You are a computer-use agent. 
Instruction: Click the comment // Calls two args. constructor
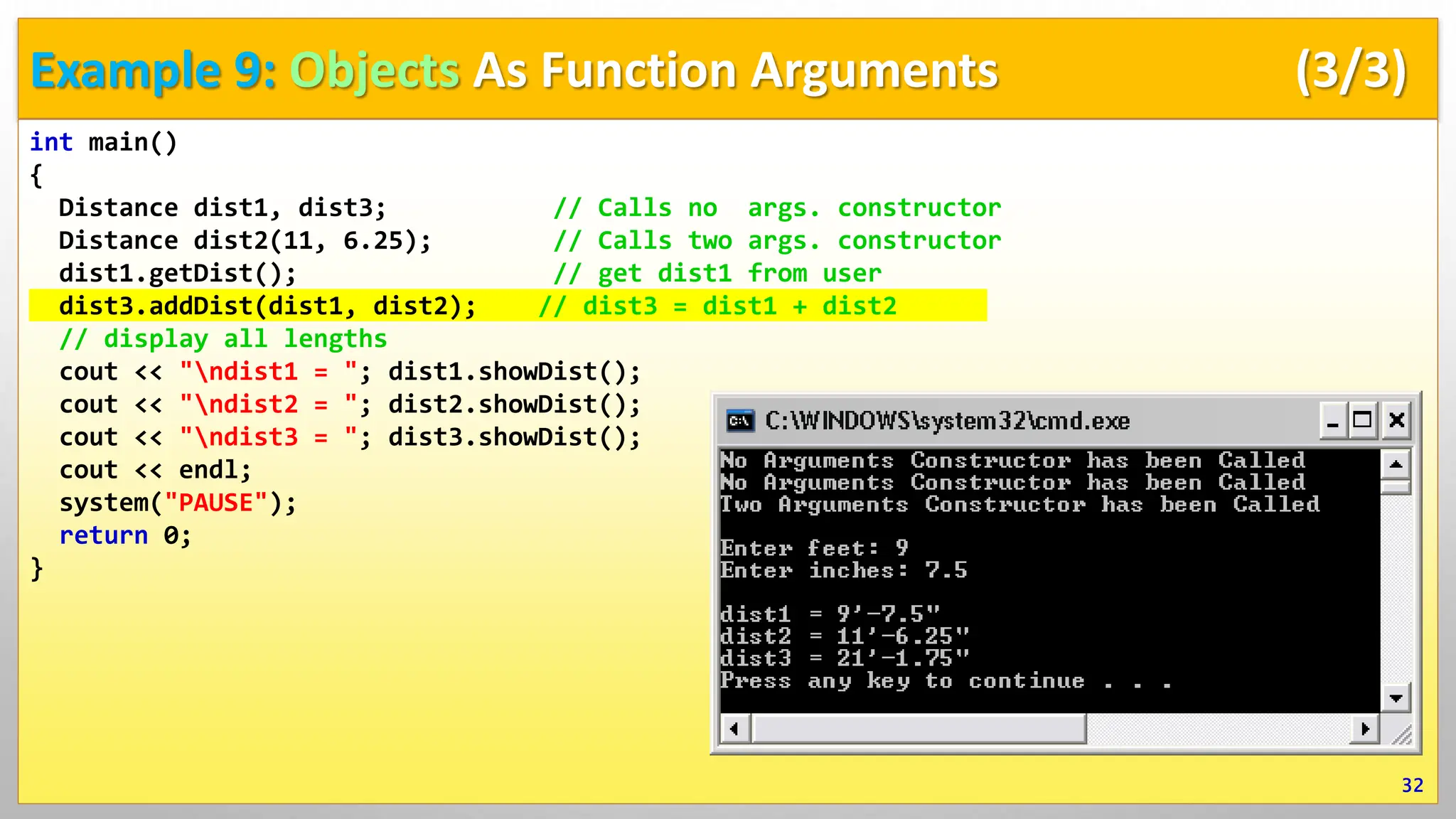point(777,240)
